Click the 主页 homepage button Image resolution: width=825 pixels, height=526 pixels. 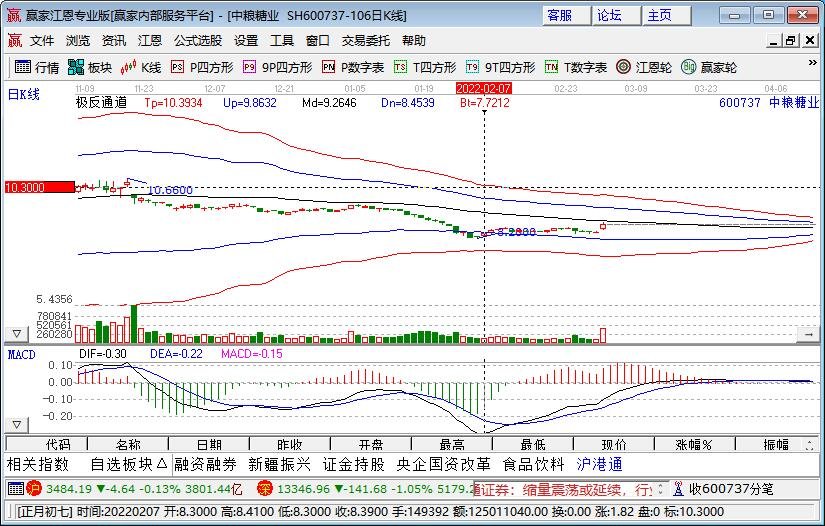tap(667, 15)
